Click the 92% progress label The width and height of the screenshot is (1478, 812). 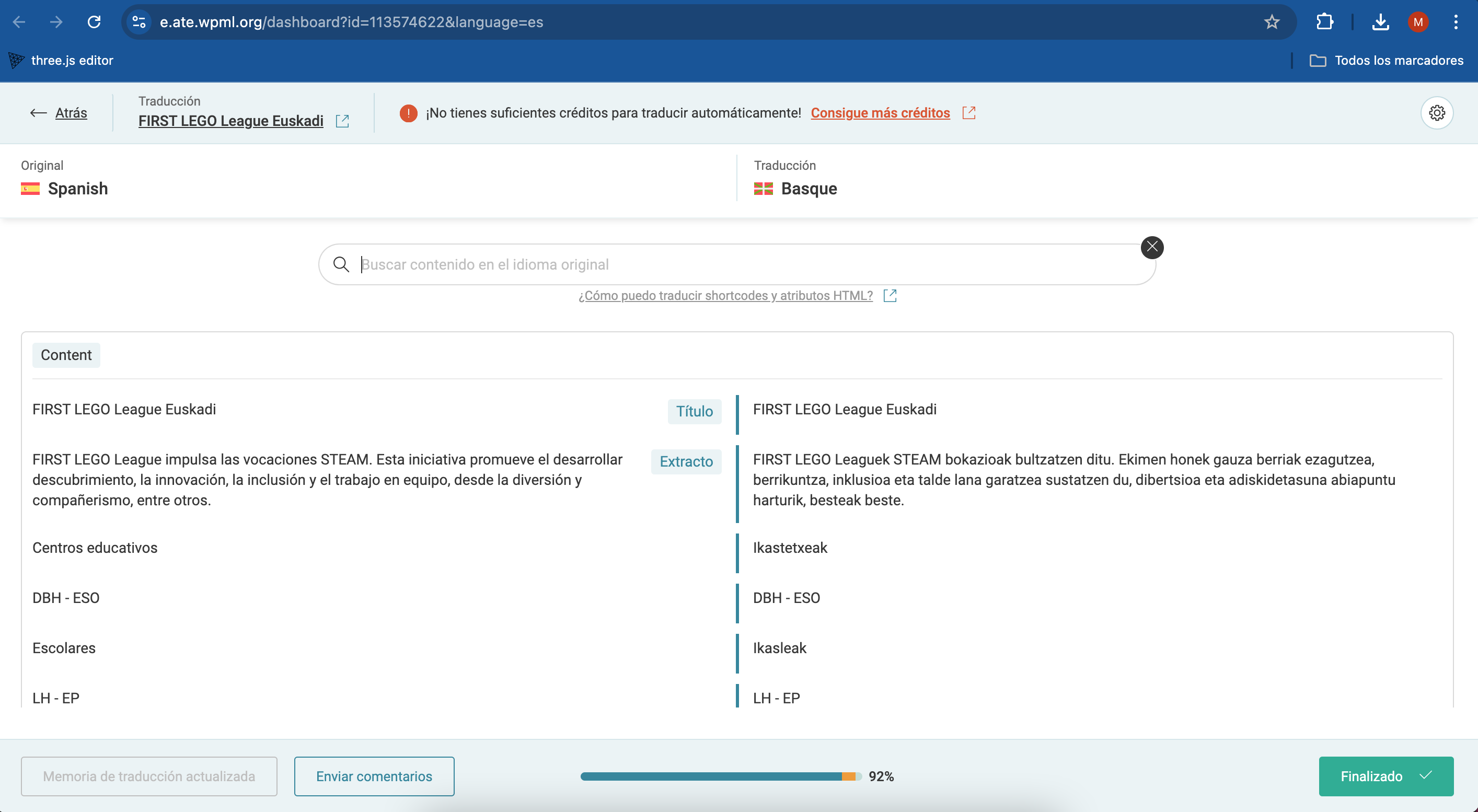click(881, 776)
